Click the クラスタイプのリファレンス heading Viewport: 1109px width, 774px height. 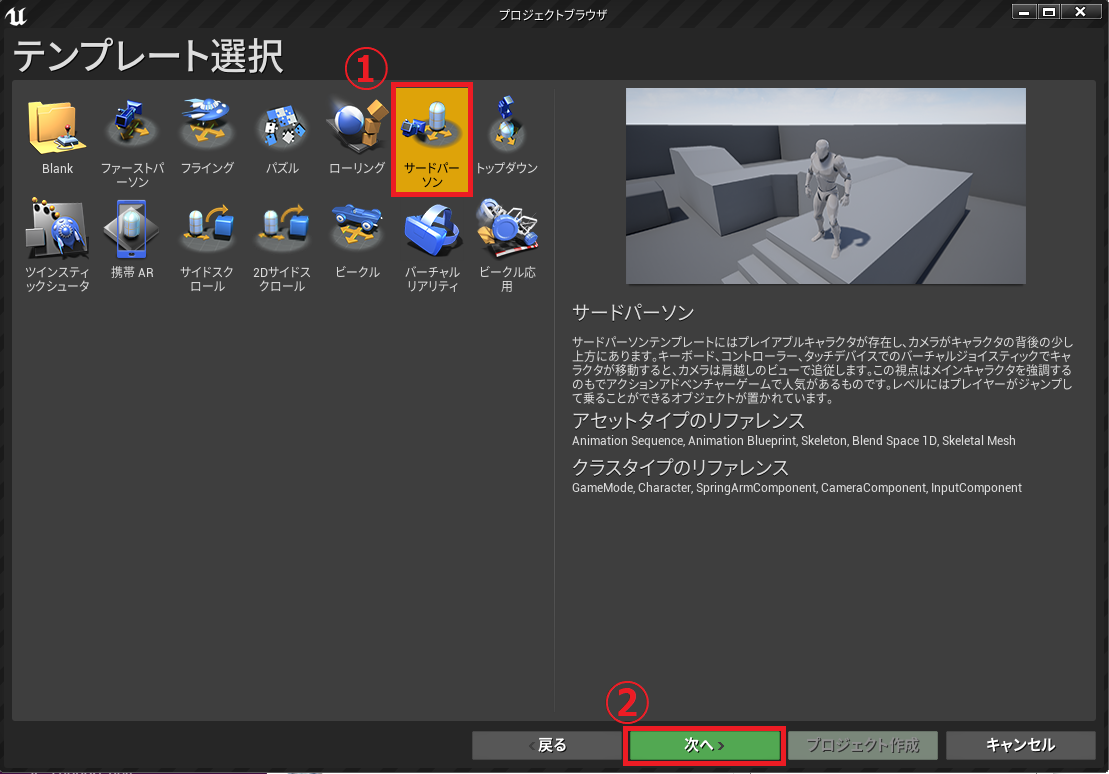coord(680,468)
